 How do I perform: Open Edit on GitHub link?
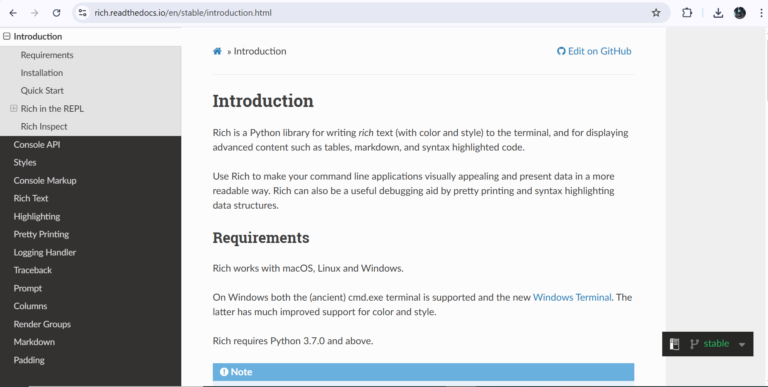[x=594, y=51]
